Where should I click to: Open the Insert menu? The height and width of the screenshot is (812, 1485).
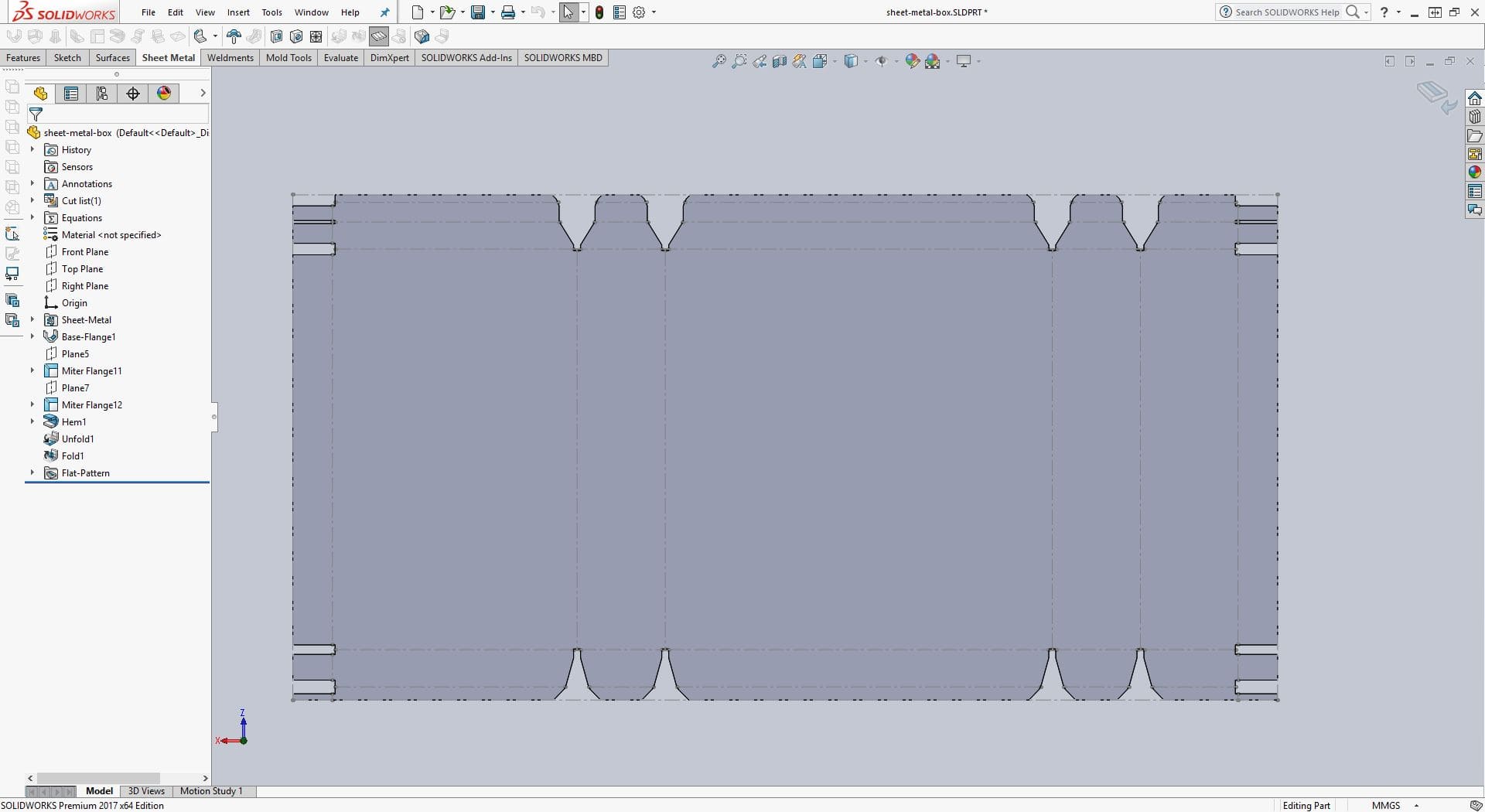[238, 12]
